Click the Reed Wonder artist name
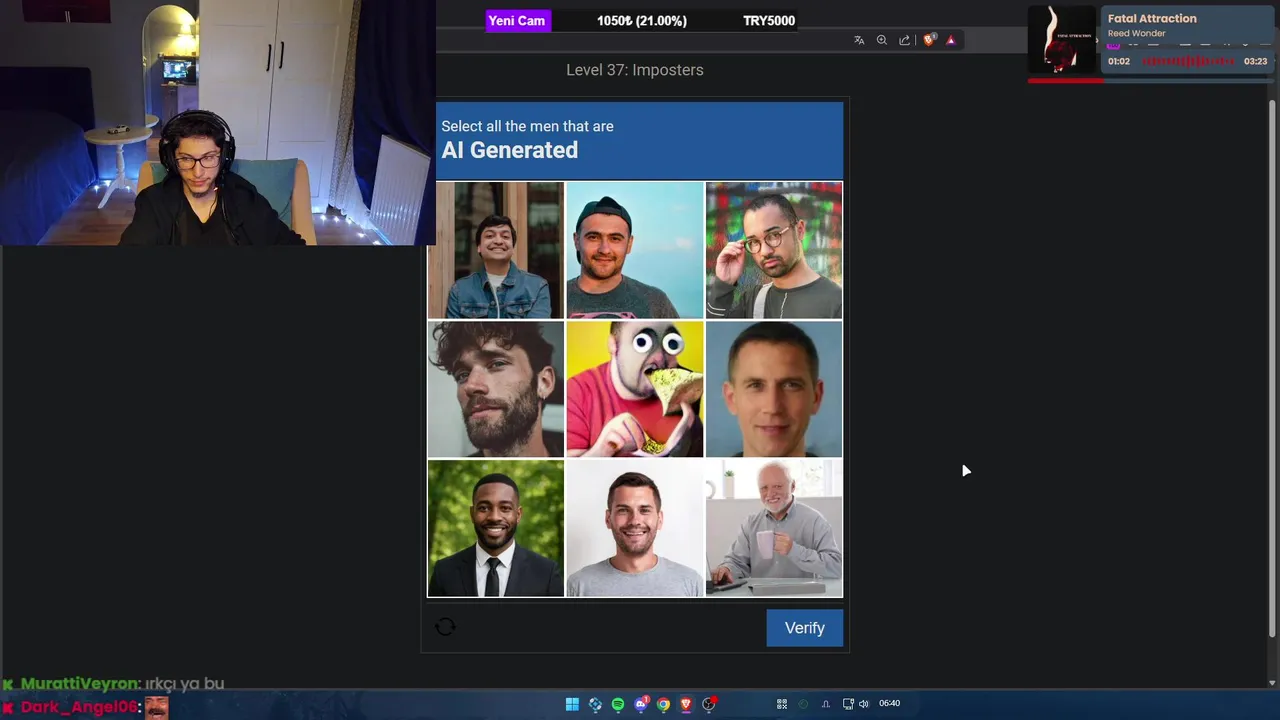 pos(1137,33)
